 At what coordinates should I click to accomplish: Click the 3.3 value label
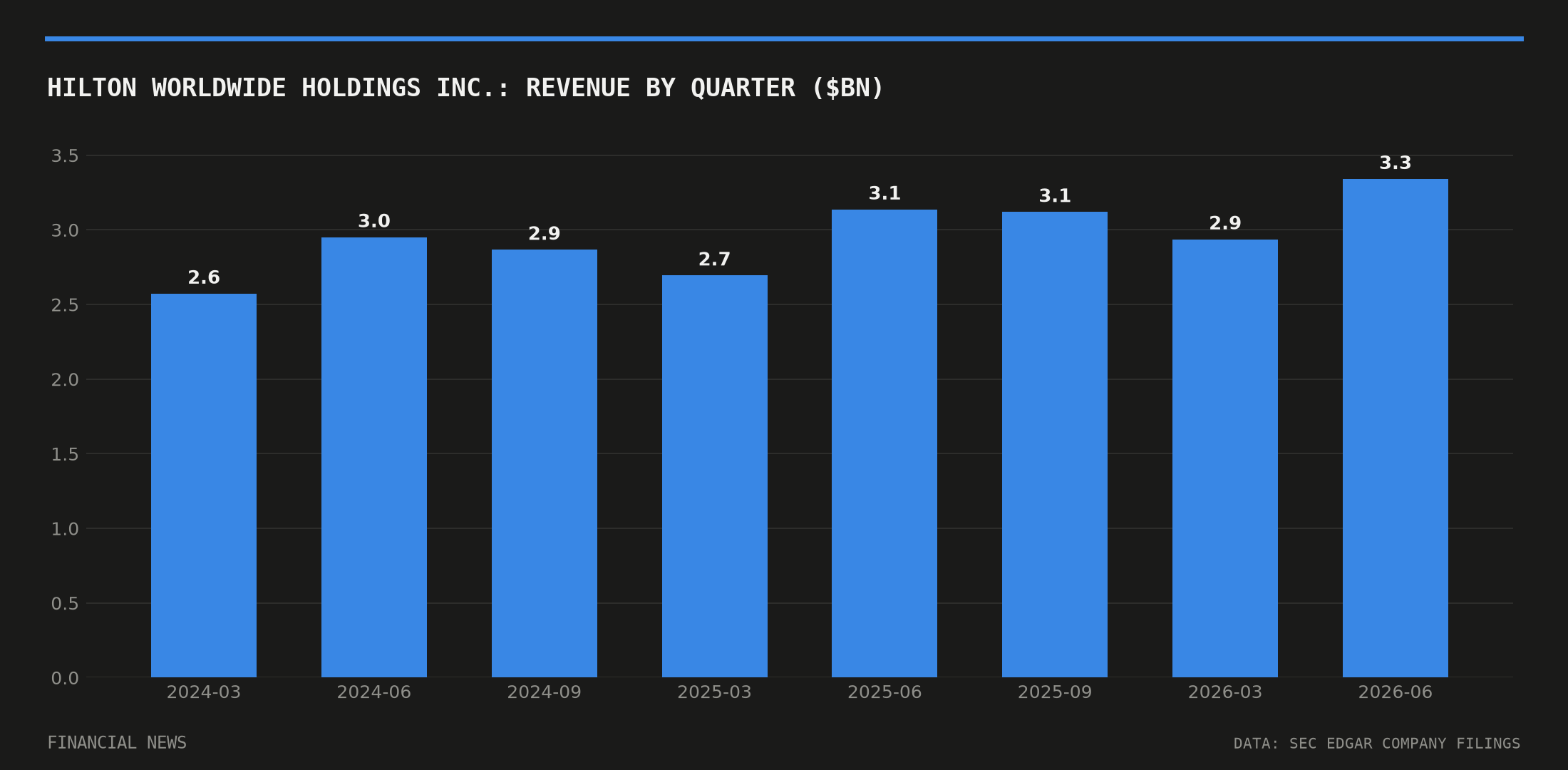[x=1396, y=163]
